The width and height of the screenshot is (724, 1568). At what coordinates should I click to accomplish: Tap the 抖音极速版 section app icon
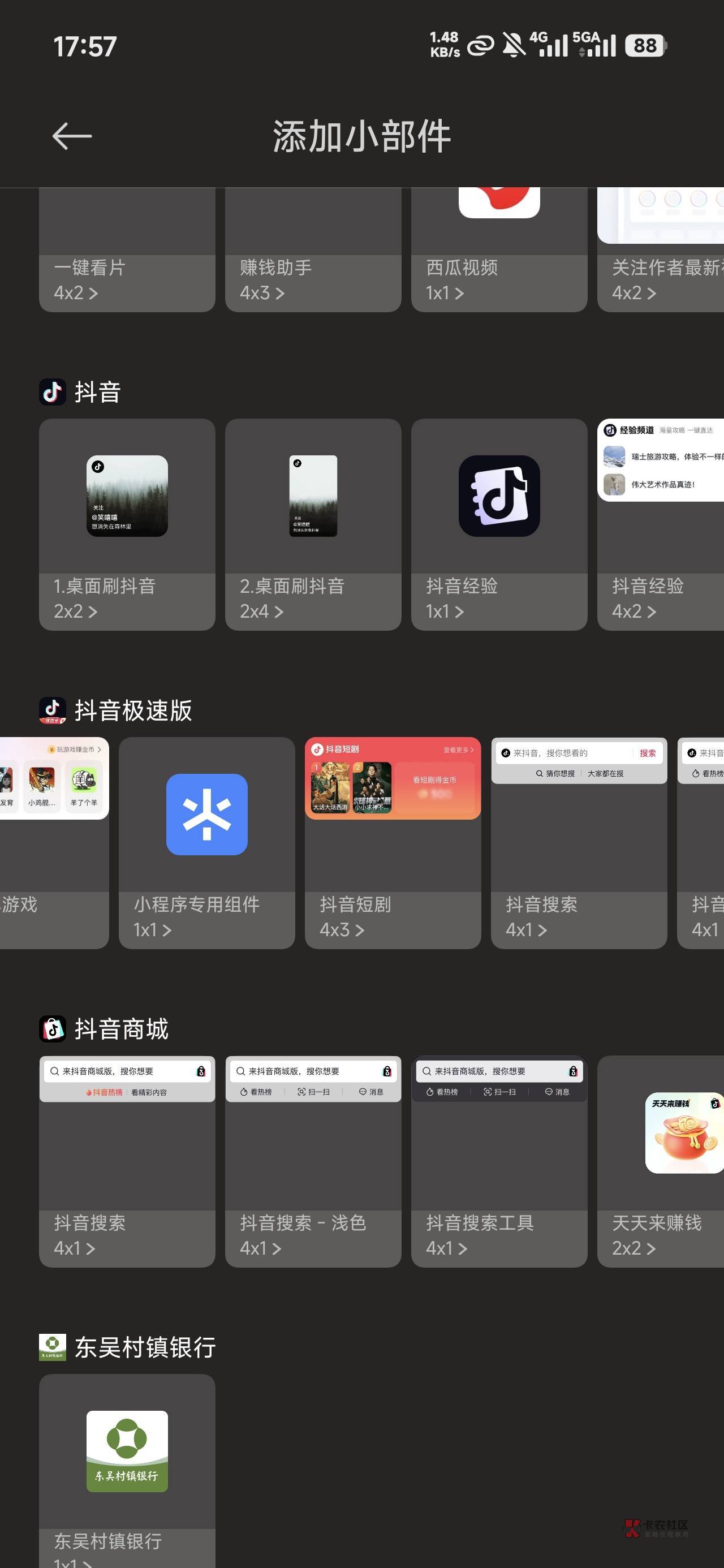(x=53, y=710)
